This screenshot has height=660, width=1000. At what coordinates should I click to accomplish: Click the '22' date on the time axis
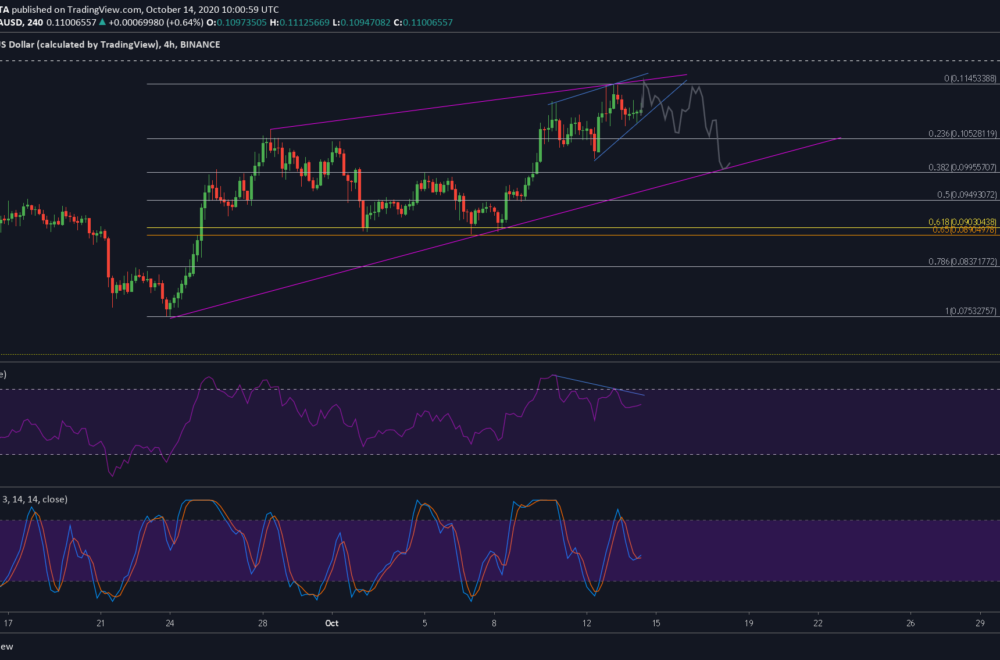coord(818,623)
